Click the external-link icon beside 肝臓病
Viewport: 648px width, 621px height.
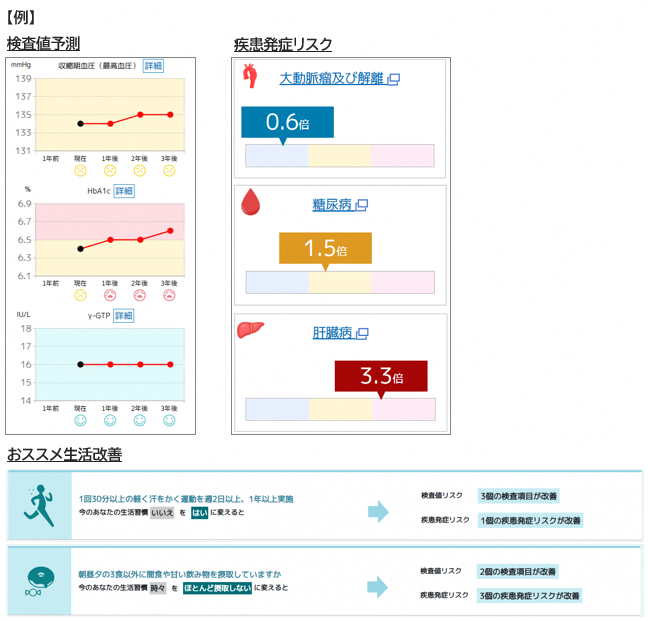(x=362, y=333)
